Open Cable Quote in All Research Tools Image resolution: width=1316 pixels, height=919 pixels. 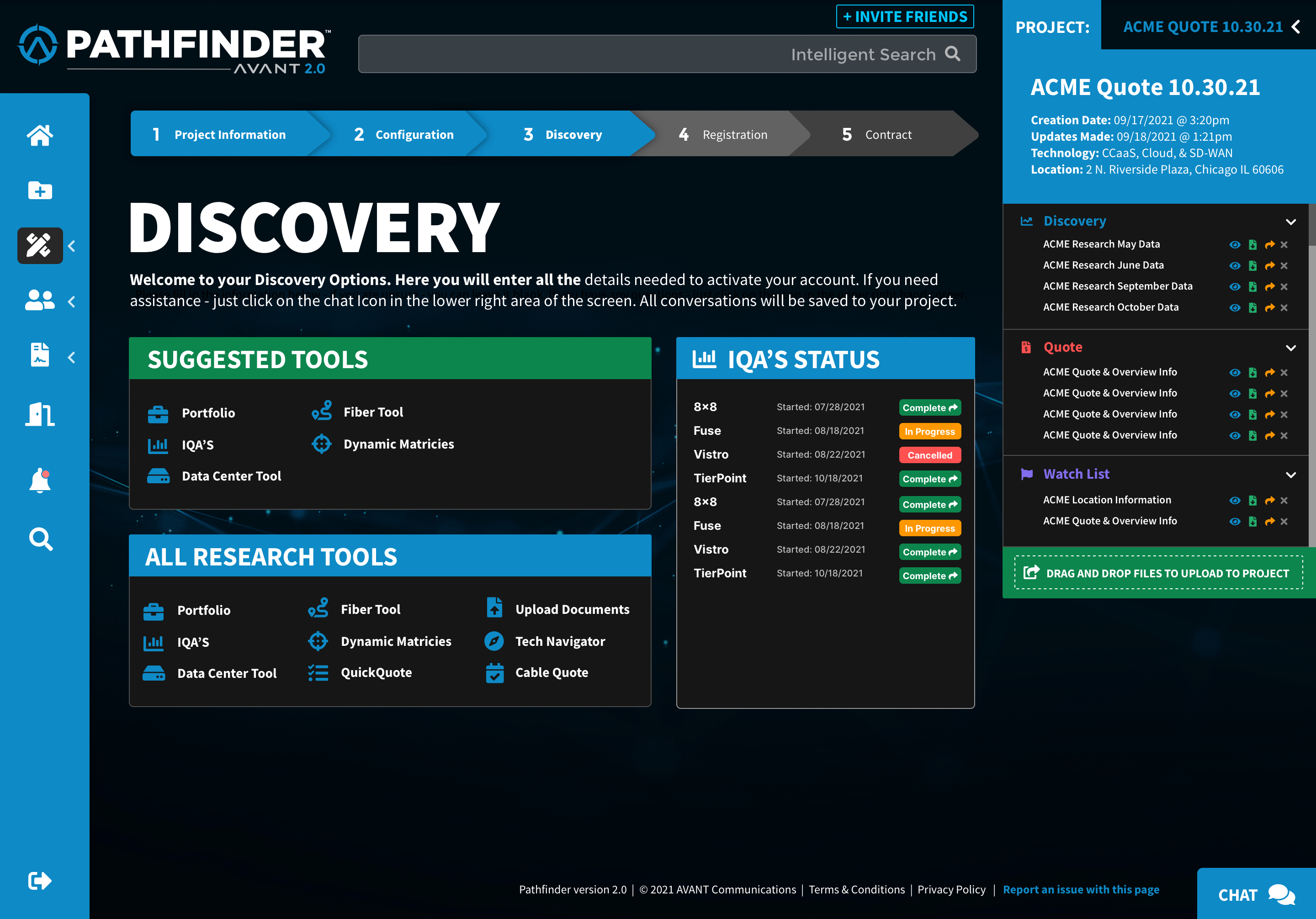pyautogui.click(x=536, y=673)
